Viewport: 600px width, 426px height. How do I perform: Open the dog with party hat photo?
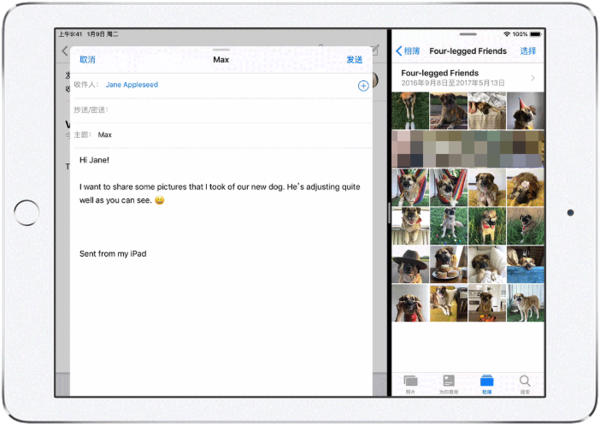coord(524,111)
